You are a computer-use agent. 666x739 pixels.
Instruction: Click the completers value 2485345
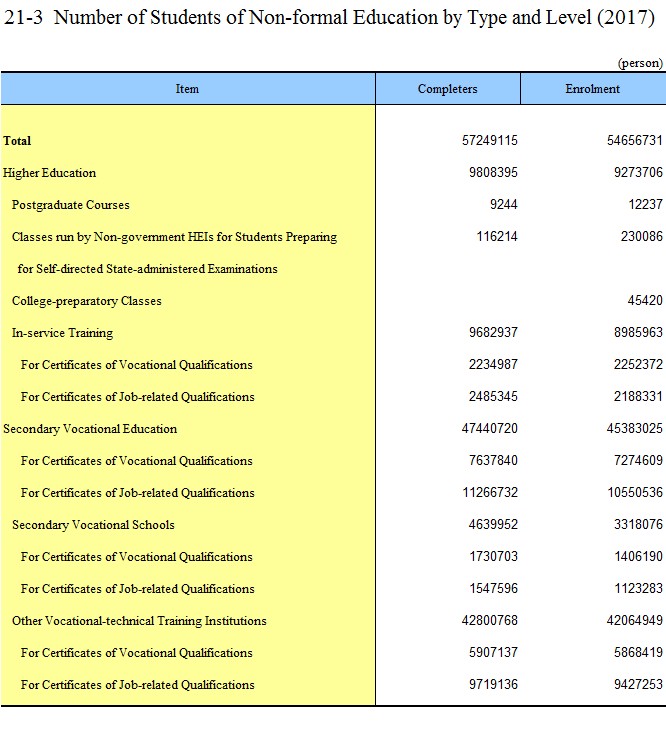click(493, 397)
